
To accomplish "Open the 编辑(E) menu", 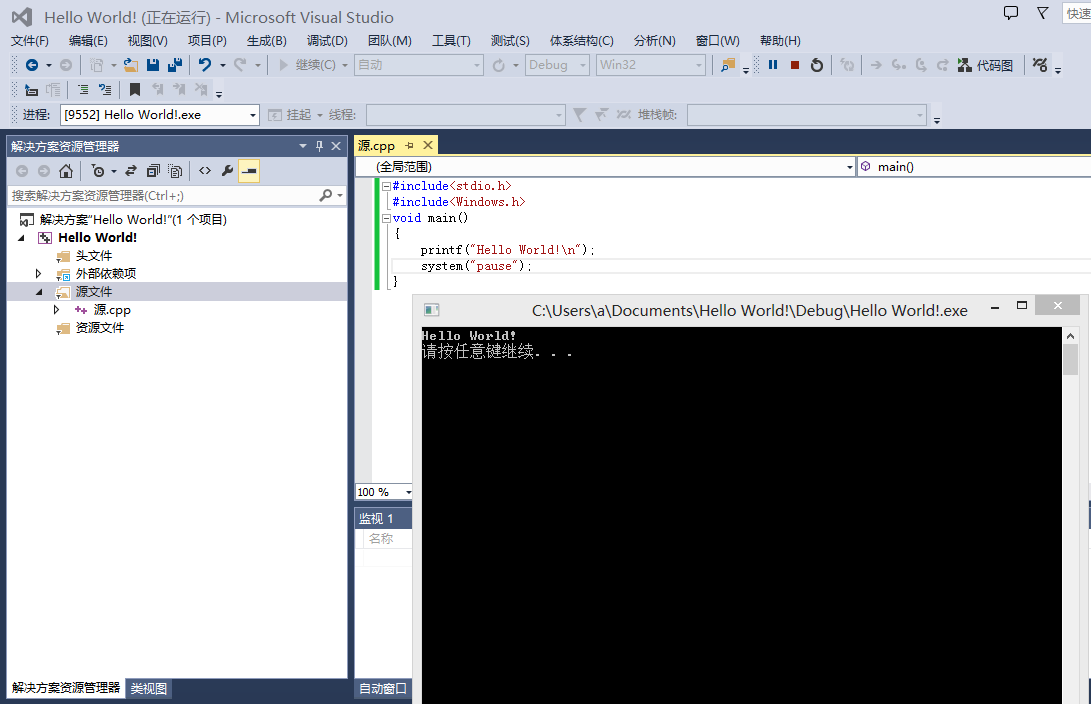I will 88,41.
